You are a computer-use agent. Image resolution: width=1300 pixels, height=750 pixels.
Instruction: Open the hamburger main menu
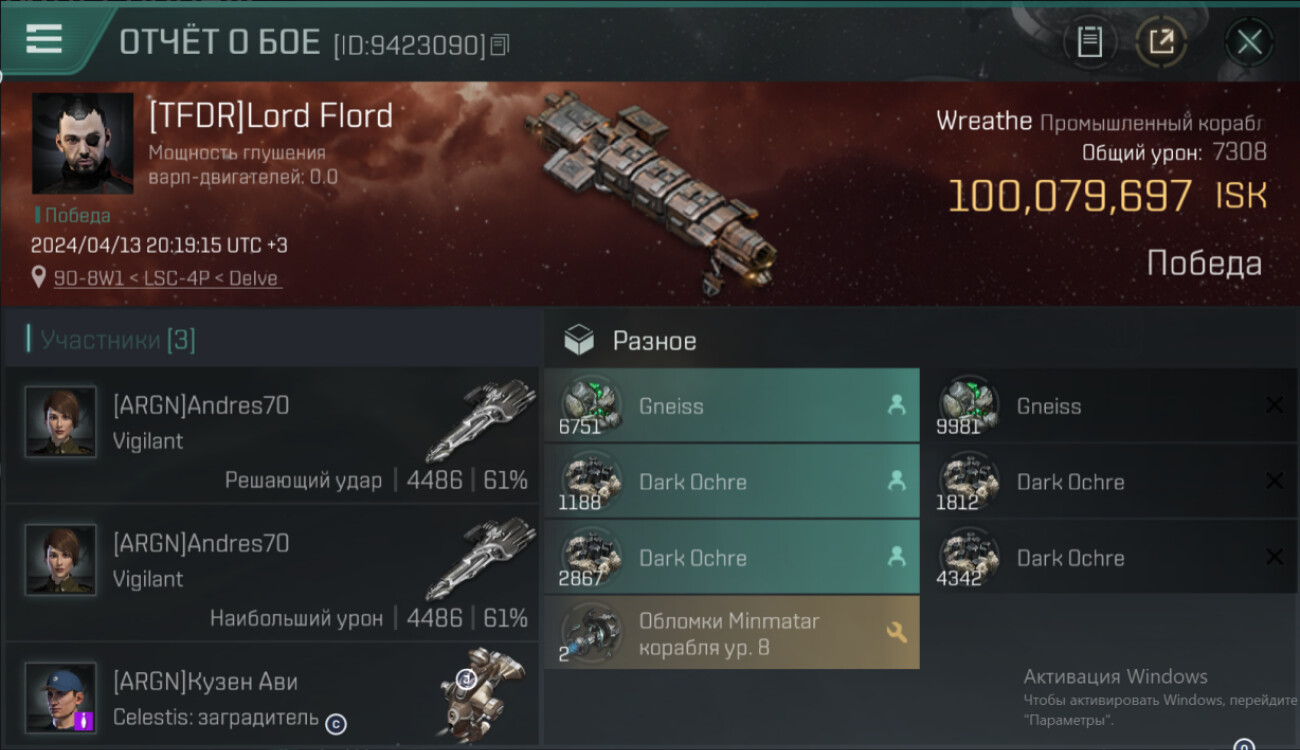coord(44,39)
